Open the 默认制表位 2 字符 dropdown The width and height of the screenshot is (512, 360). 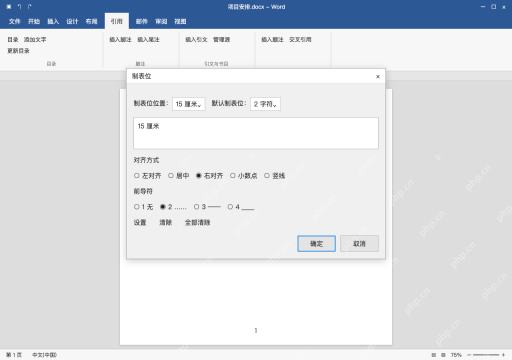pos(265,104)
